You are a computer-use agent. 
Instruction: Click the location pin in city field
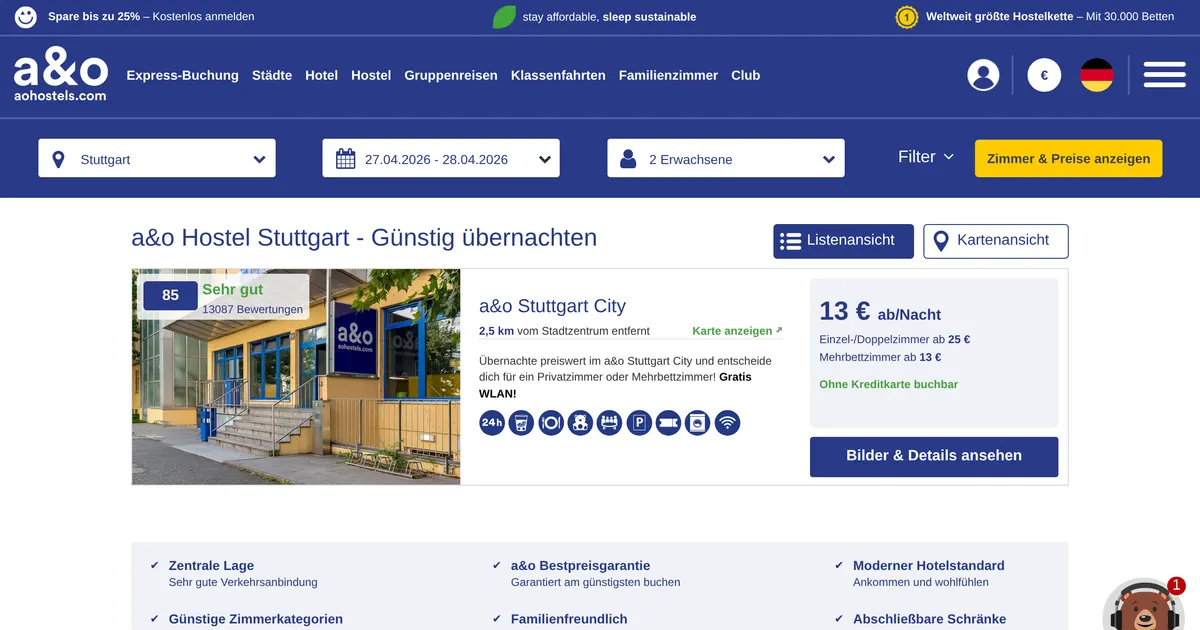click(x=58, y=159)
